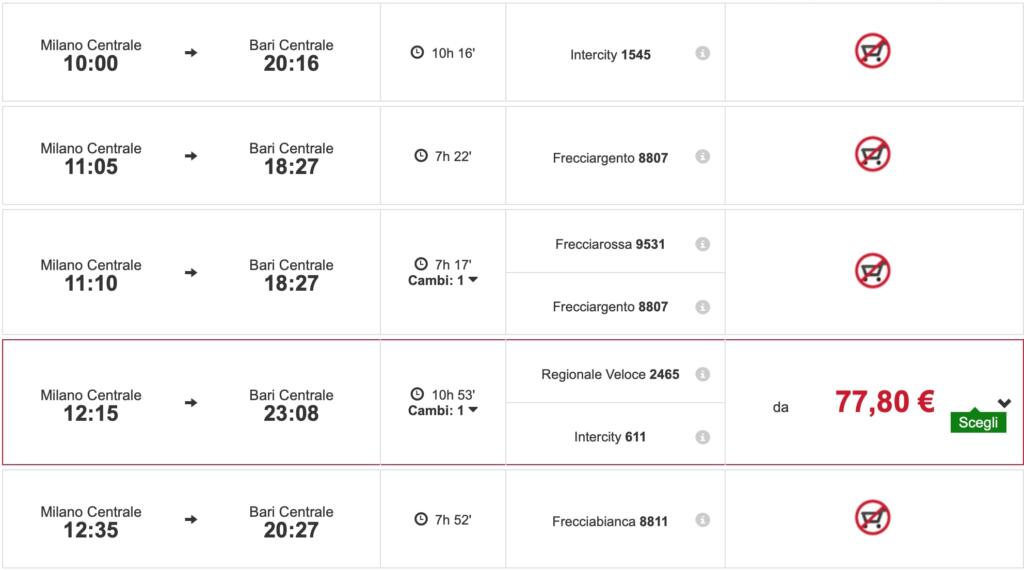This screenshot has width=1024, height=570.
Task: Click unavailable cart icon for 11:05 train
Action: (x=872, y=154)
